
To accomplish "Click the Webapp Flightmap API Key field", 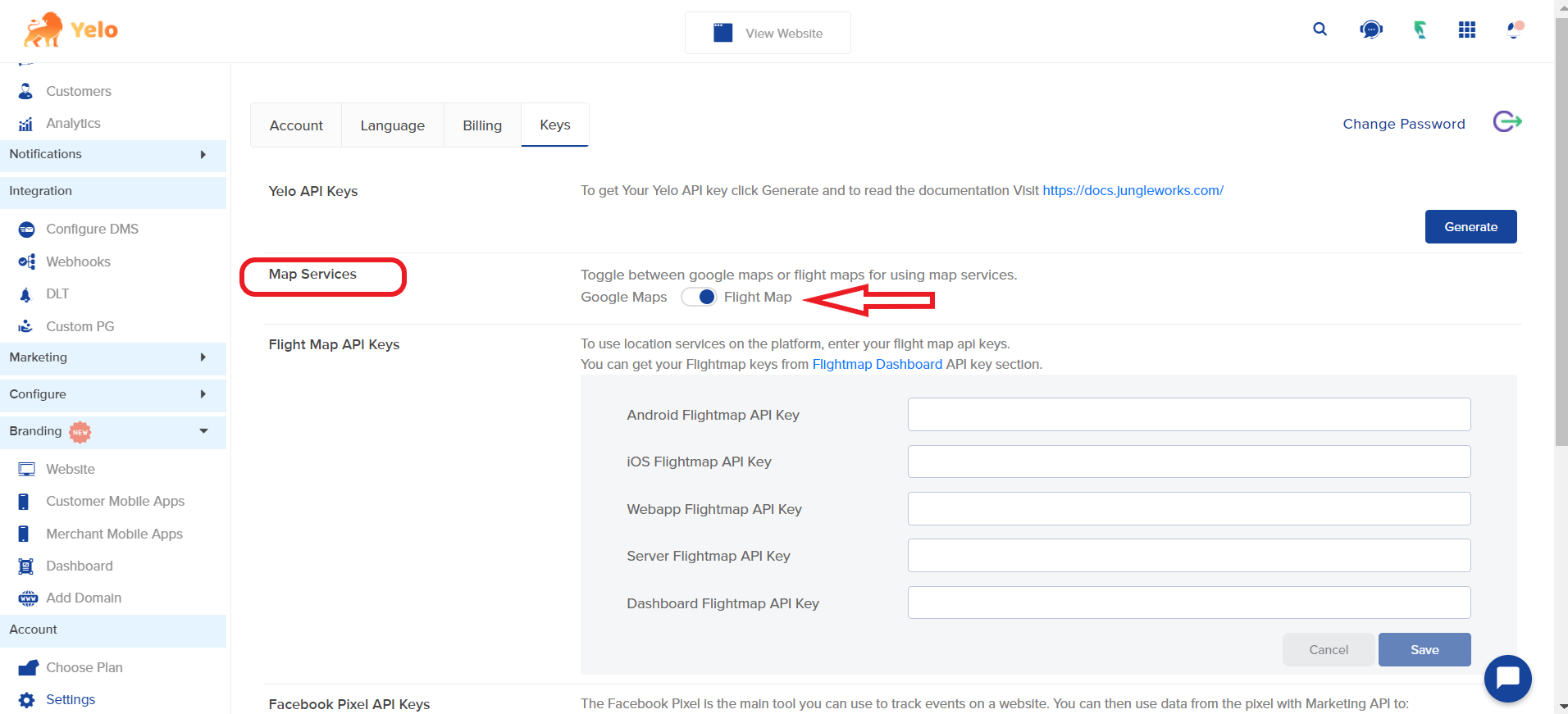I will tap(1189, 509).
